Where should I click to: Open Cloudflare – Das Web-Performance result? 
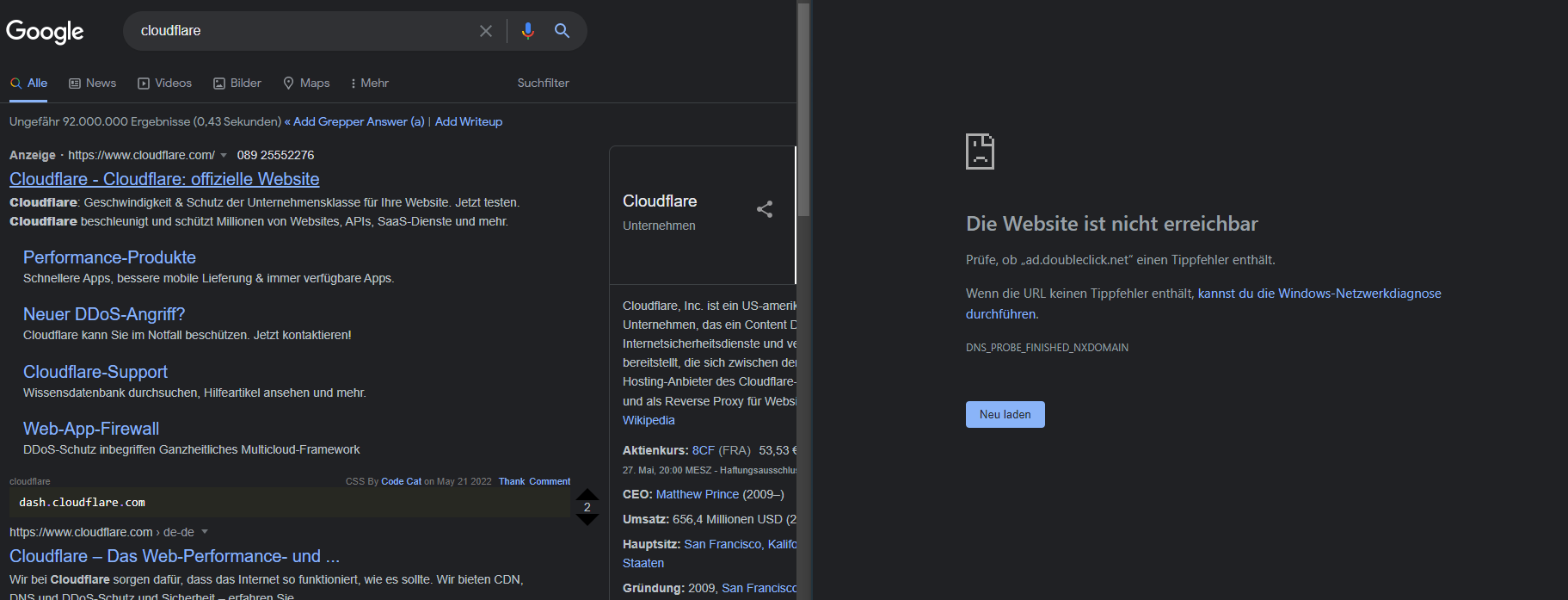point(175,556)
